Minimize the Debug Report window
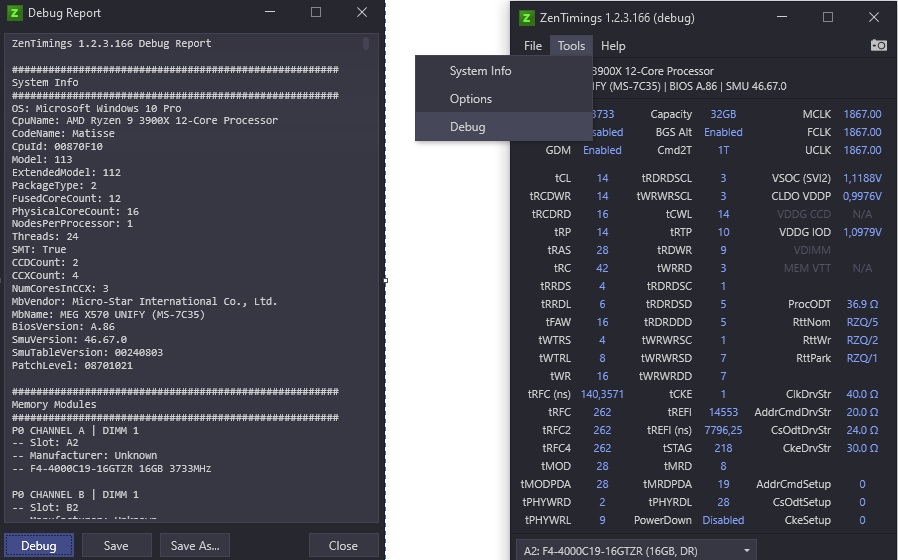This screenshot has height=560, width=898. pos(270,12)
